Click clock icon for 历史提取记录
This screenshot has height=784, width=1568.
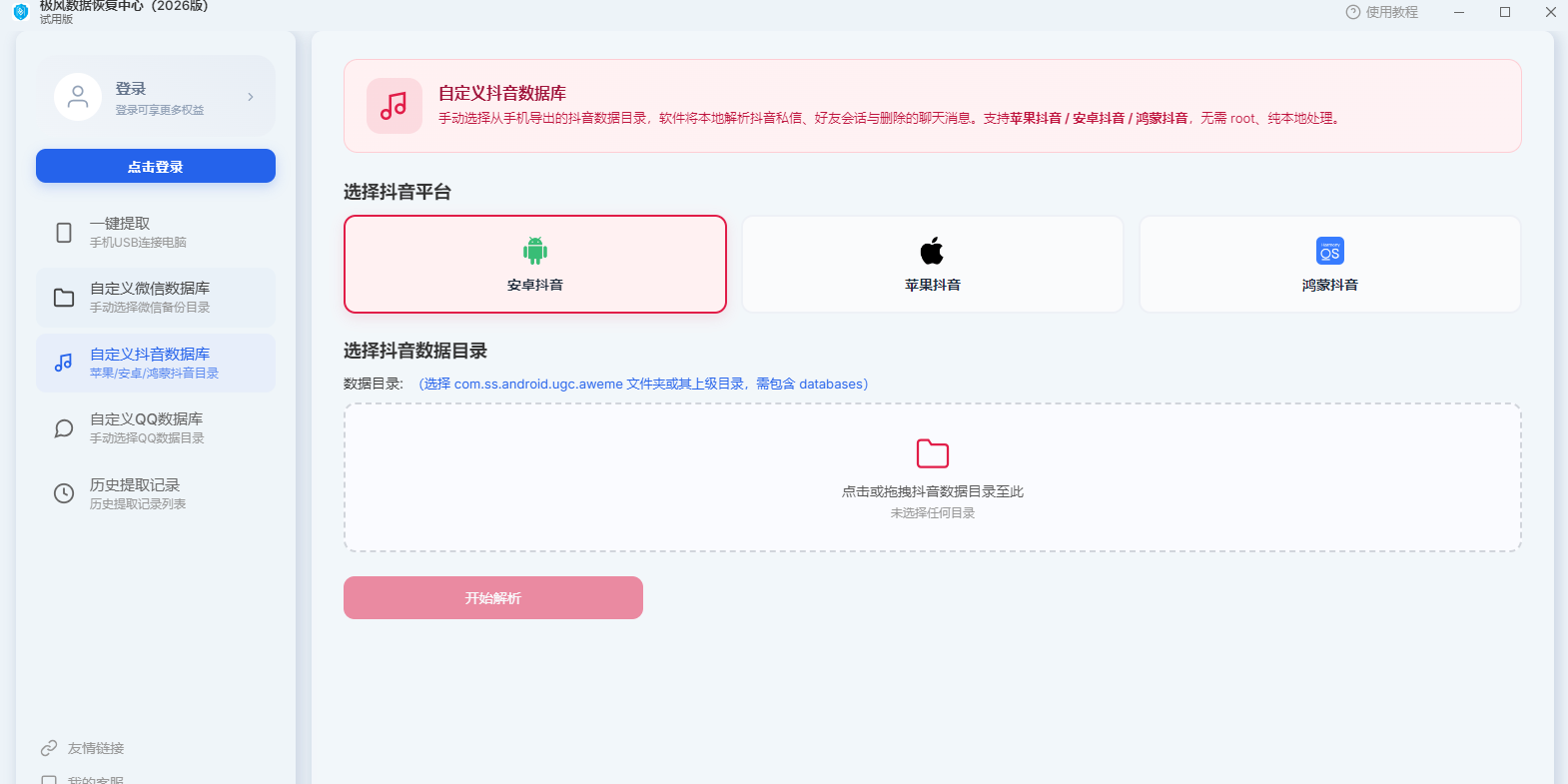click(64, 493)
